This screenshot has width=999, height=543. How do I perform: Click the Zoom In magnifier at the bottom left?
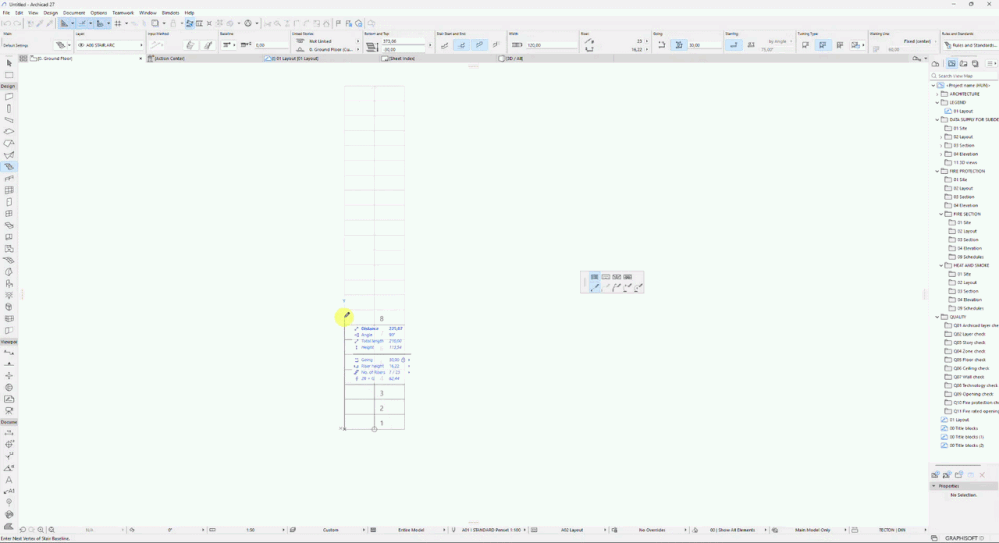pos(41,530)
